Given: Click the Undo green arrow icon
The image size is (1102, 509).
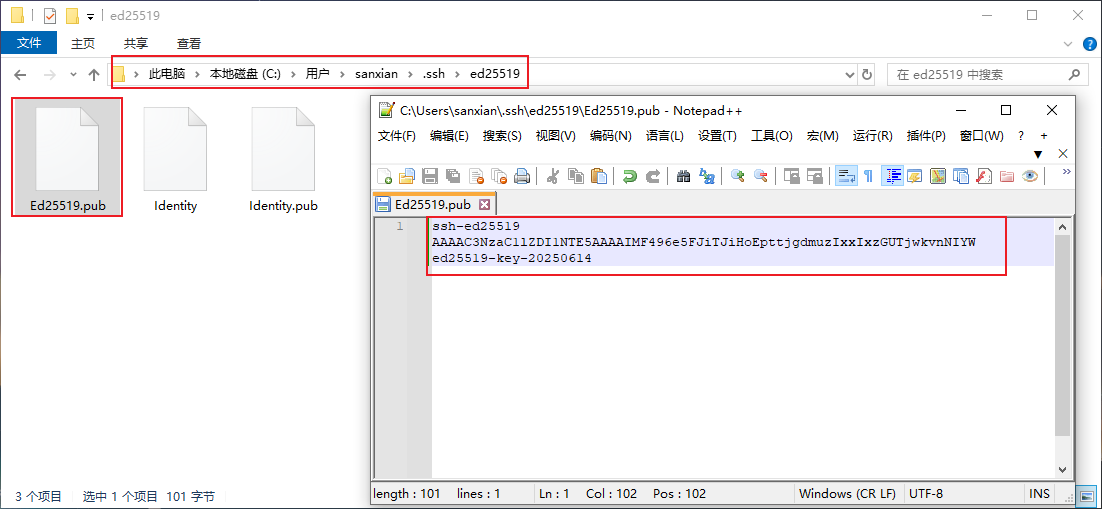Looking at the screenshot, I should (x=629, y=176).
